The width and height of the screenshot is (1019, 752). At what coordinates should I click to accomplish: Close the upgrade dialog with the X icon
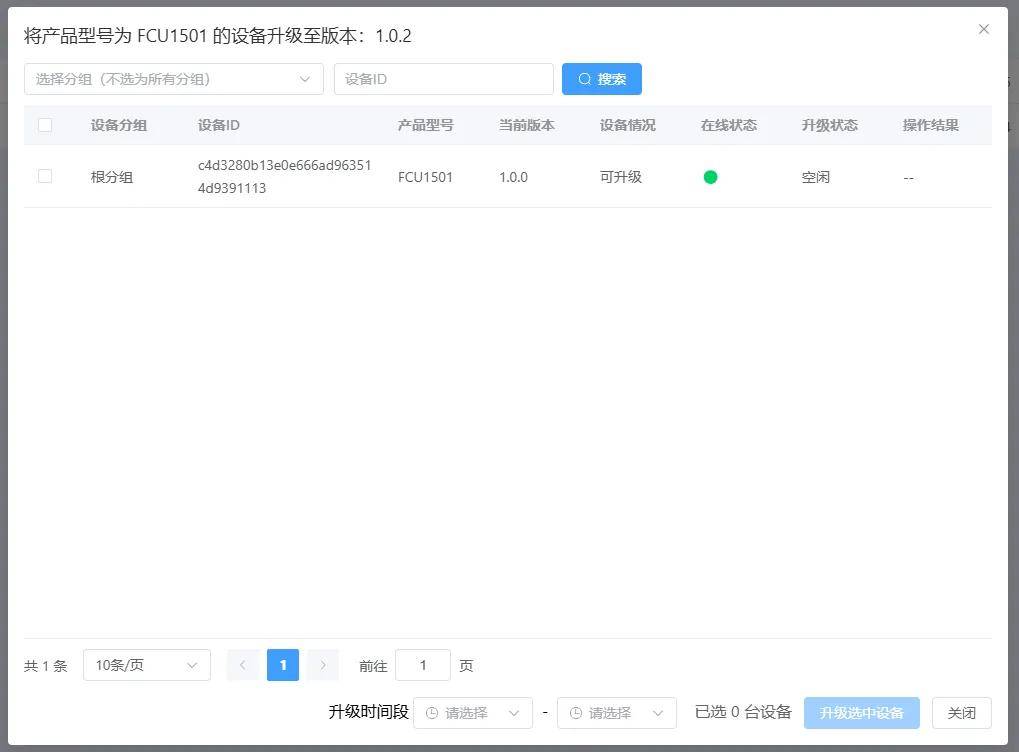tap(983, 29)
